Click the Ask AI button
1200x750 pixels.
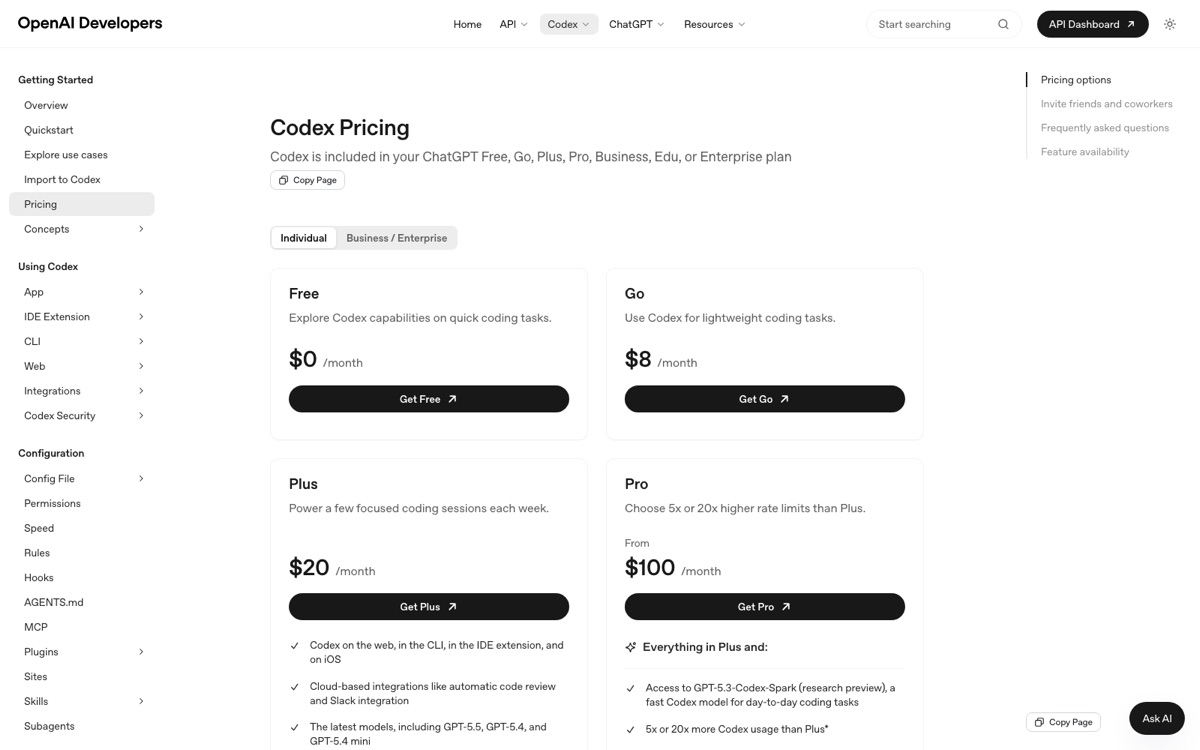point(1157,718)
